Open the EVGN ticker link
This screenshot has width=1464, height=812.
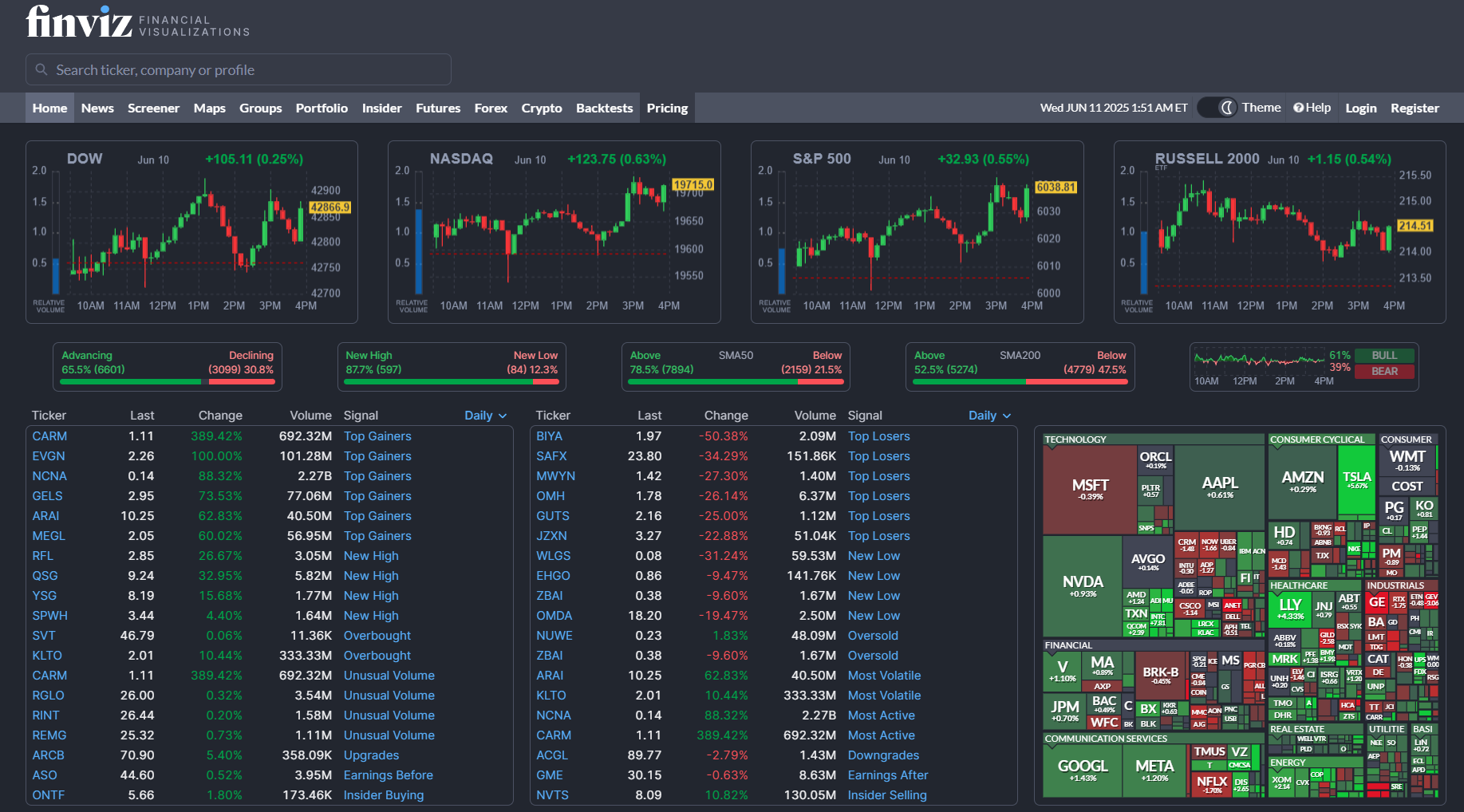tap(49, 456)
